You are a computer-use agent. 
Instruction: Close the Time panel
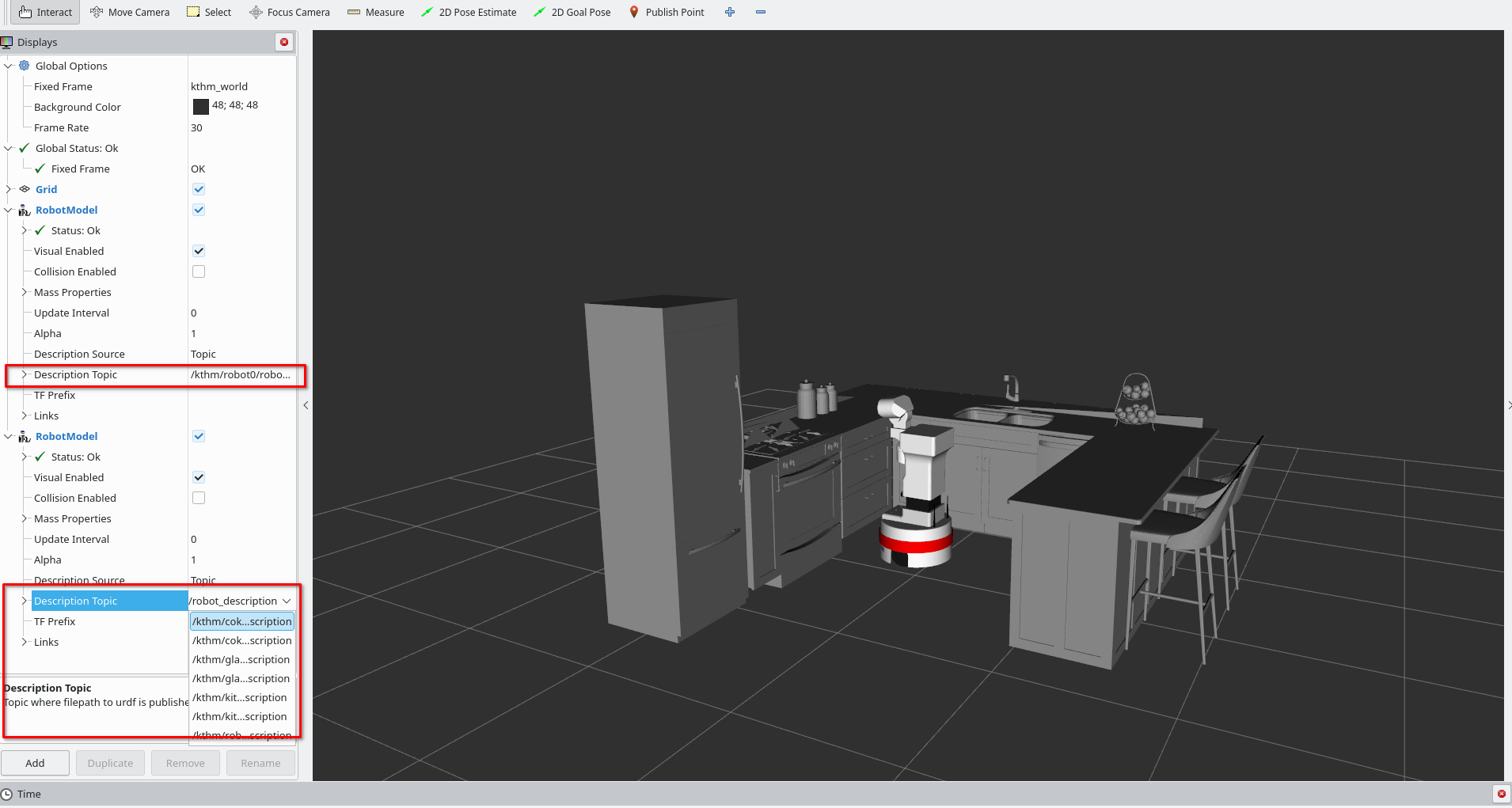pos(1501,794)
